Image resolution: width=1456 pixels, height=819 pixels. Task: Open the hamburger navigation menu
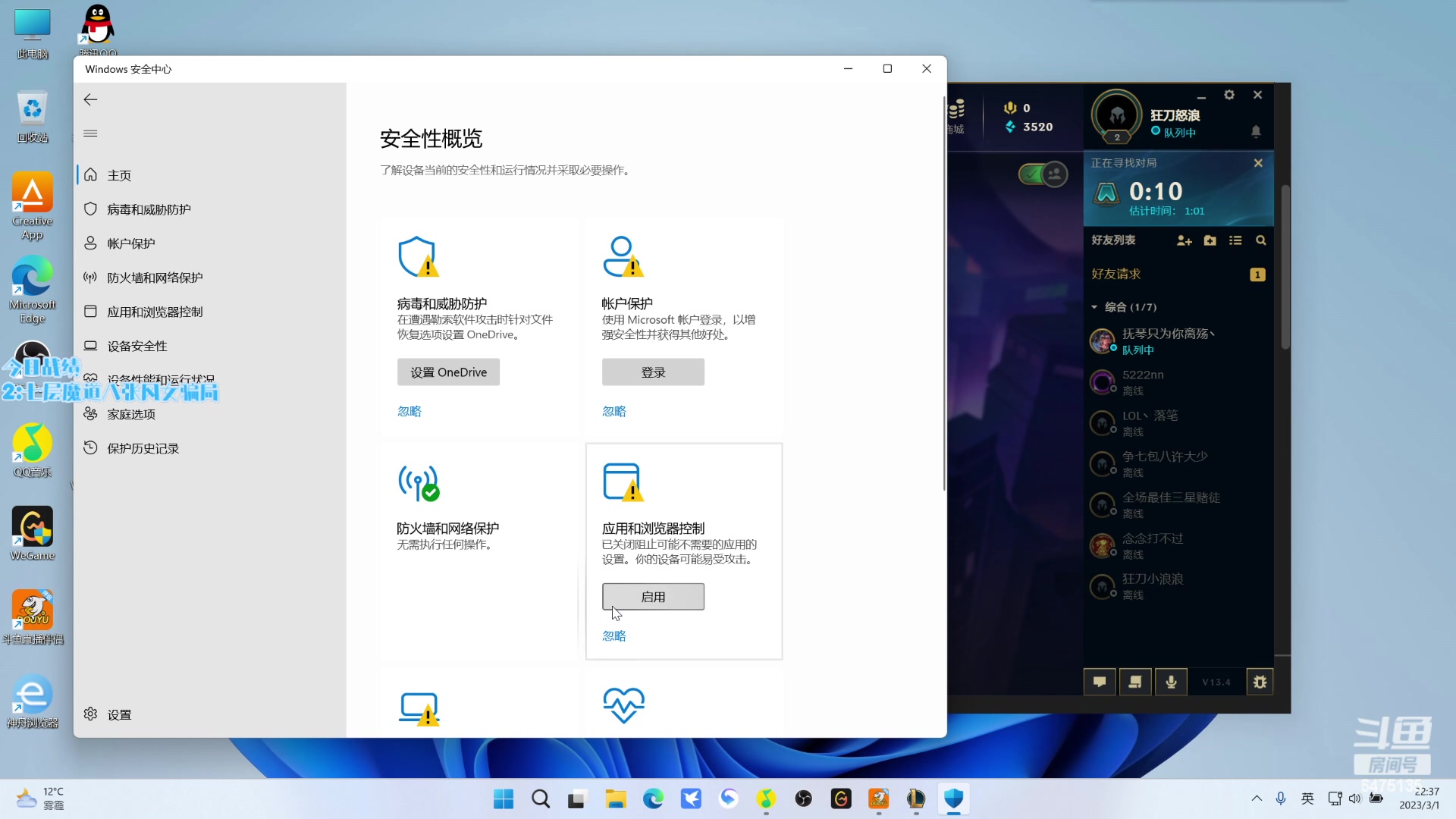pyautogui.click(x=90, y=133)
